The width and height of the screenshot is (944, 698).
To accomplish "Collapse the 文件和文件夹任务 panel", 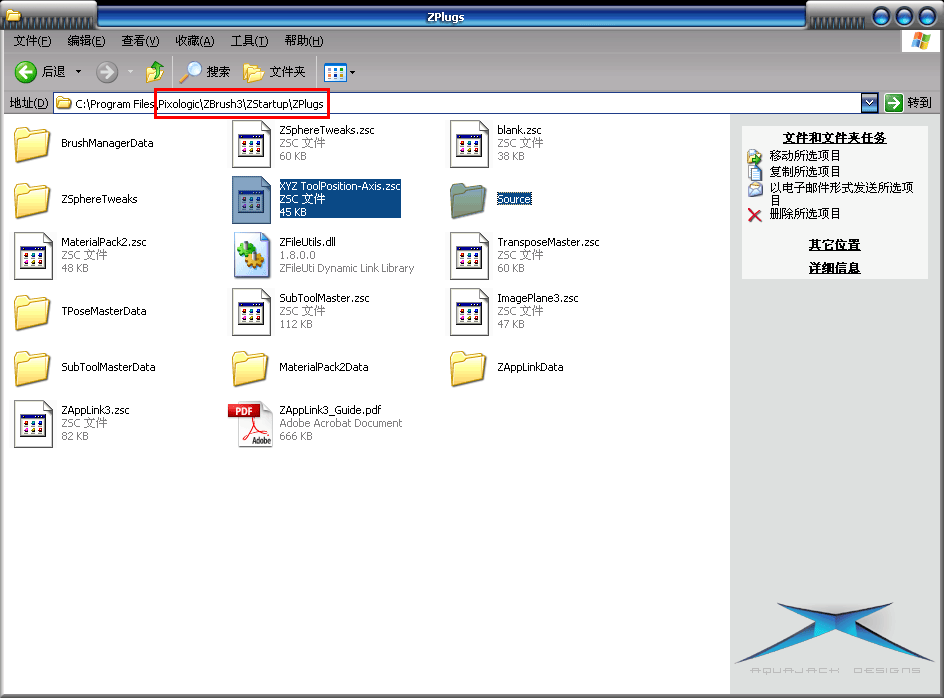I will coord(834,138).
